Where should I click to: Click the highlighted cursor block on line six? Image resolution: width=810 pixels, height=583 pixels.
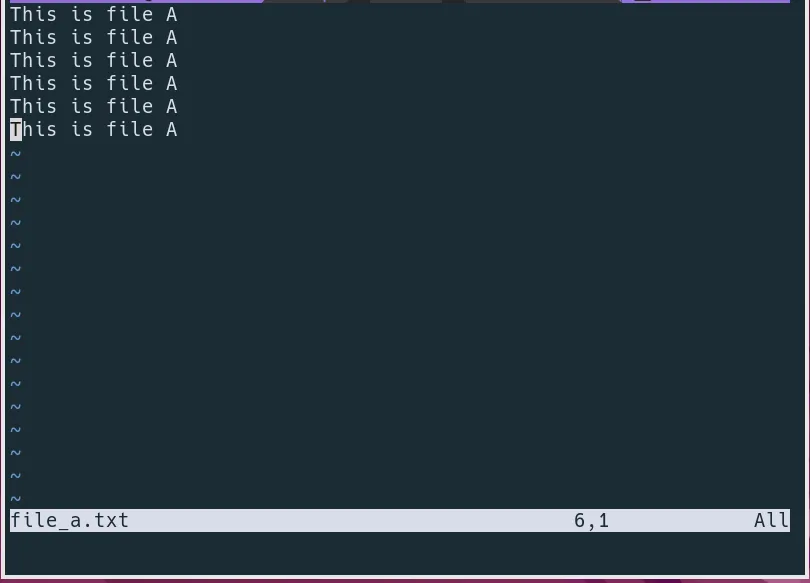click(x=16, y=129)
